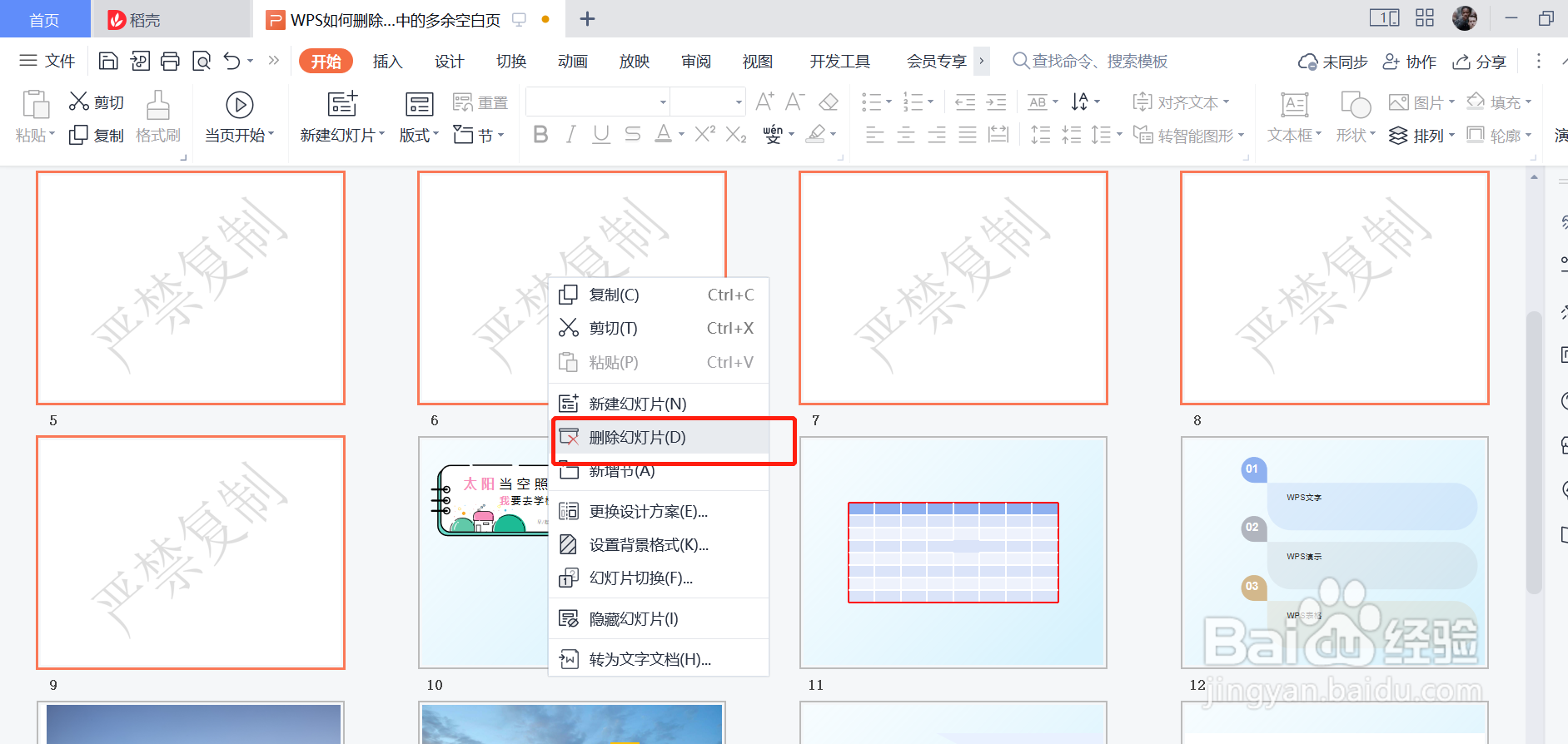Open Arrange (排列) dropdown
1568x744 pixels.
pos(1422,135)
